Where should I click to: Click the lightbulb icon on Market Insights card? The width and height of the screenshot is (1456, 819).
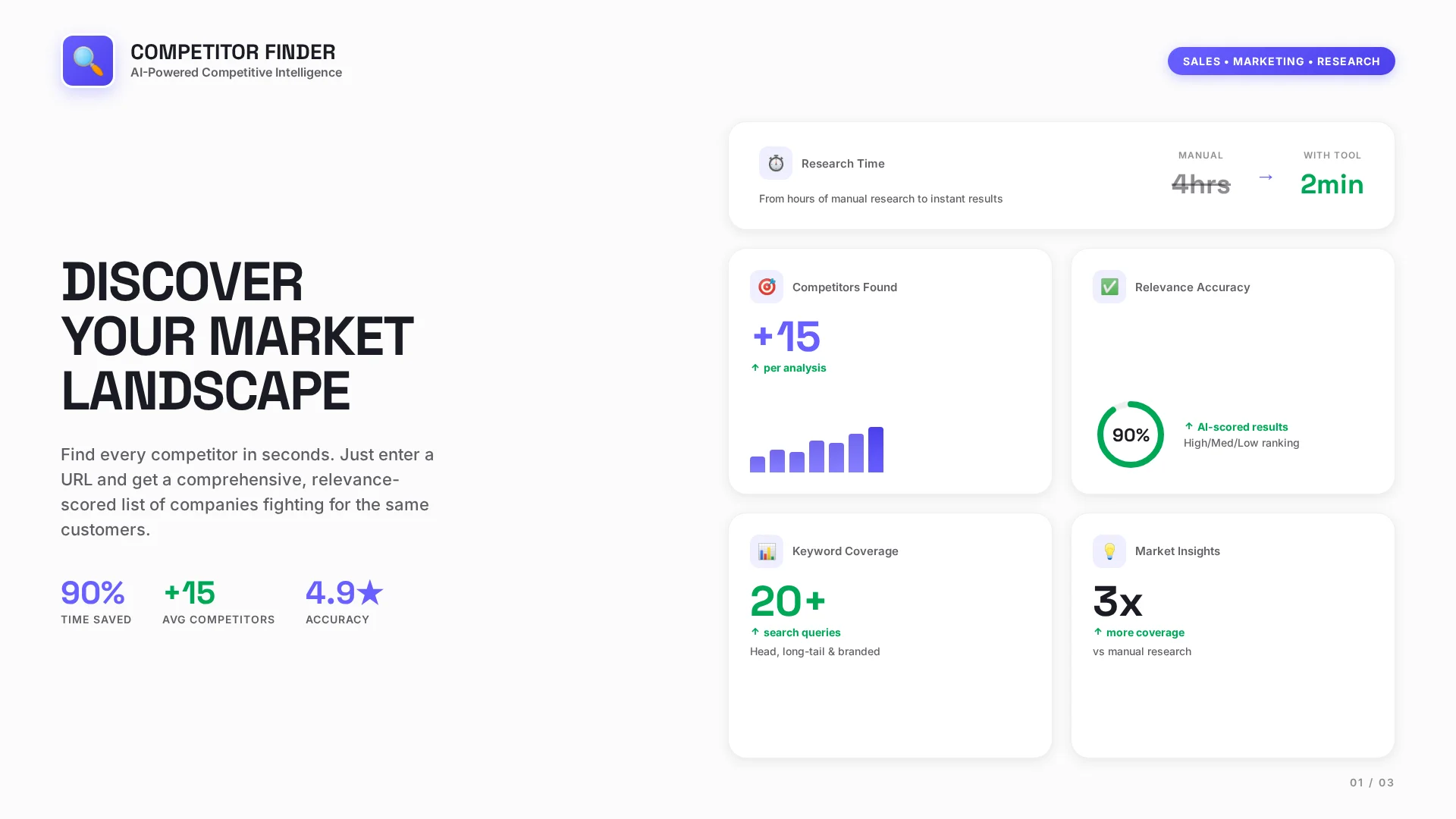point(1109,551)
